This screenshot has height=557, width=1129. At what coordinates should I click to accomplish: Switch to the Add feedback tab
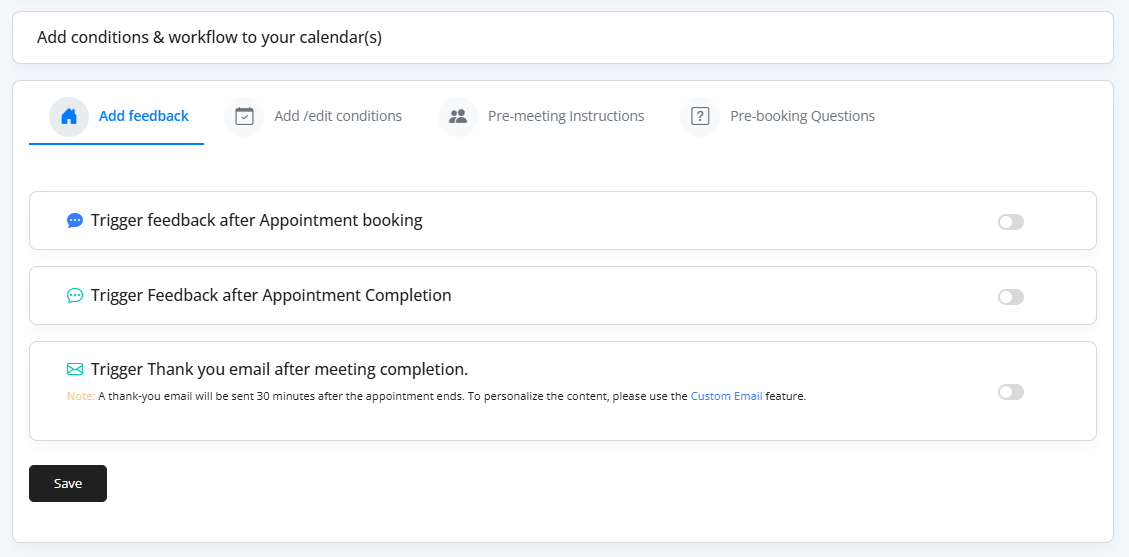(143, 116)
